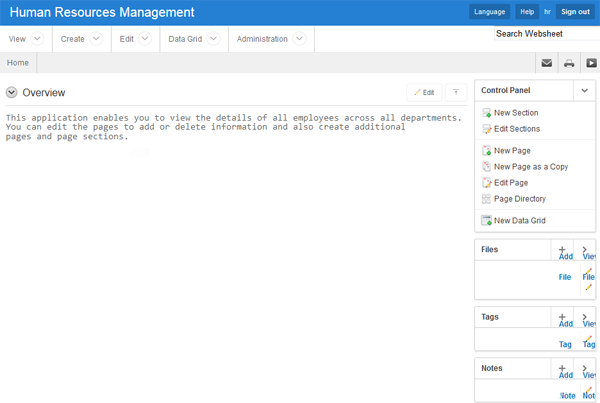Collapse the Overview section

coord(11,92)
